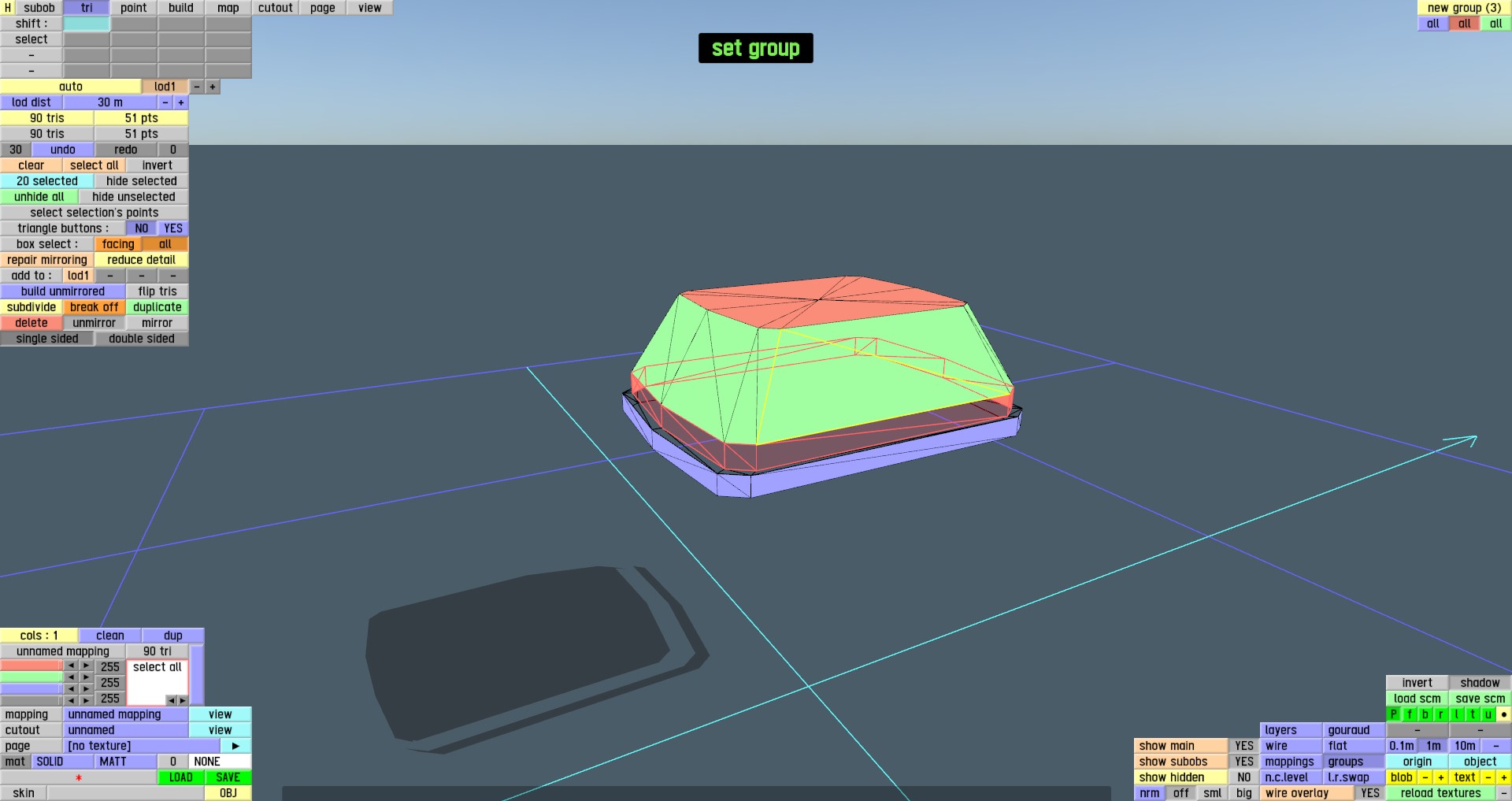Screen dimensions: 1512x801
Task: Click the red color channel bar
Action: tap(31, 666)
